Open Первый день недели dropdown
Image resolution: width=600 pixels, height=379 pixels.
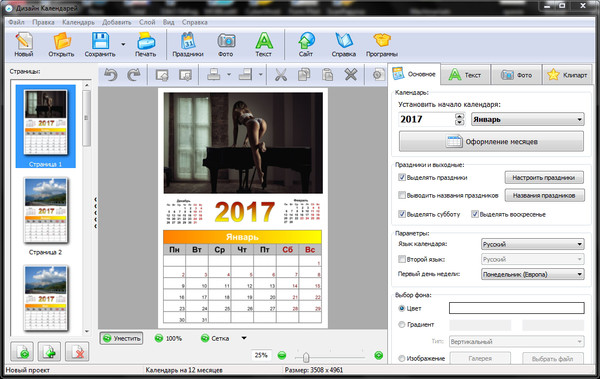[532, 274]
